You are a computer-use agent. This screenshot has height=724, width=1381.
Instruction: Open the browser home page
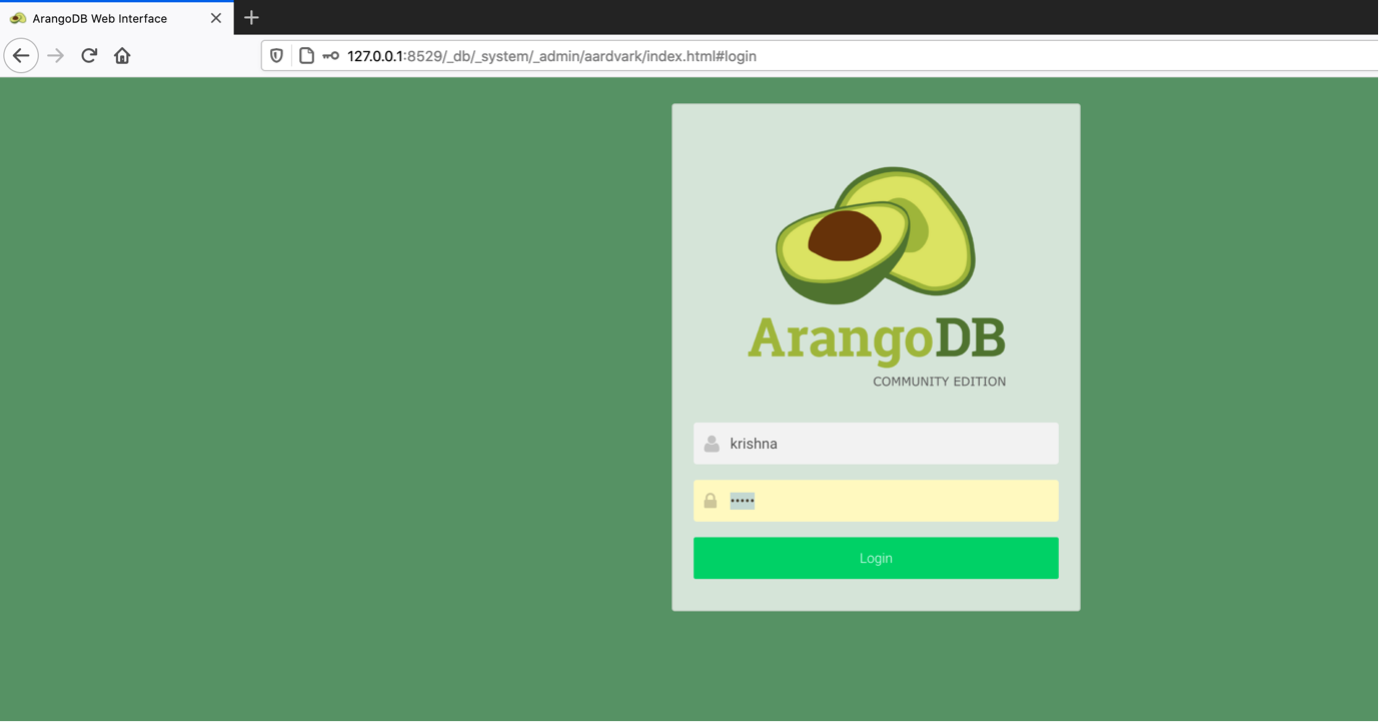(121, 55)
